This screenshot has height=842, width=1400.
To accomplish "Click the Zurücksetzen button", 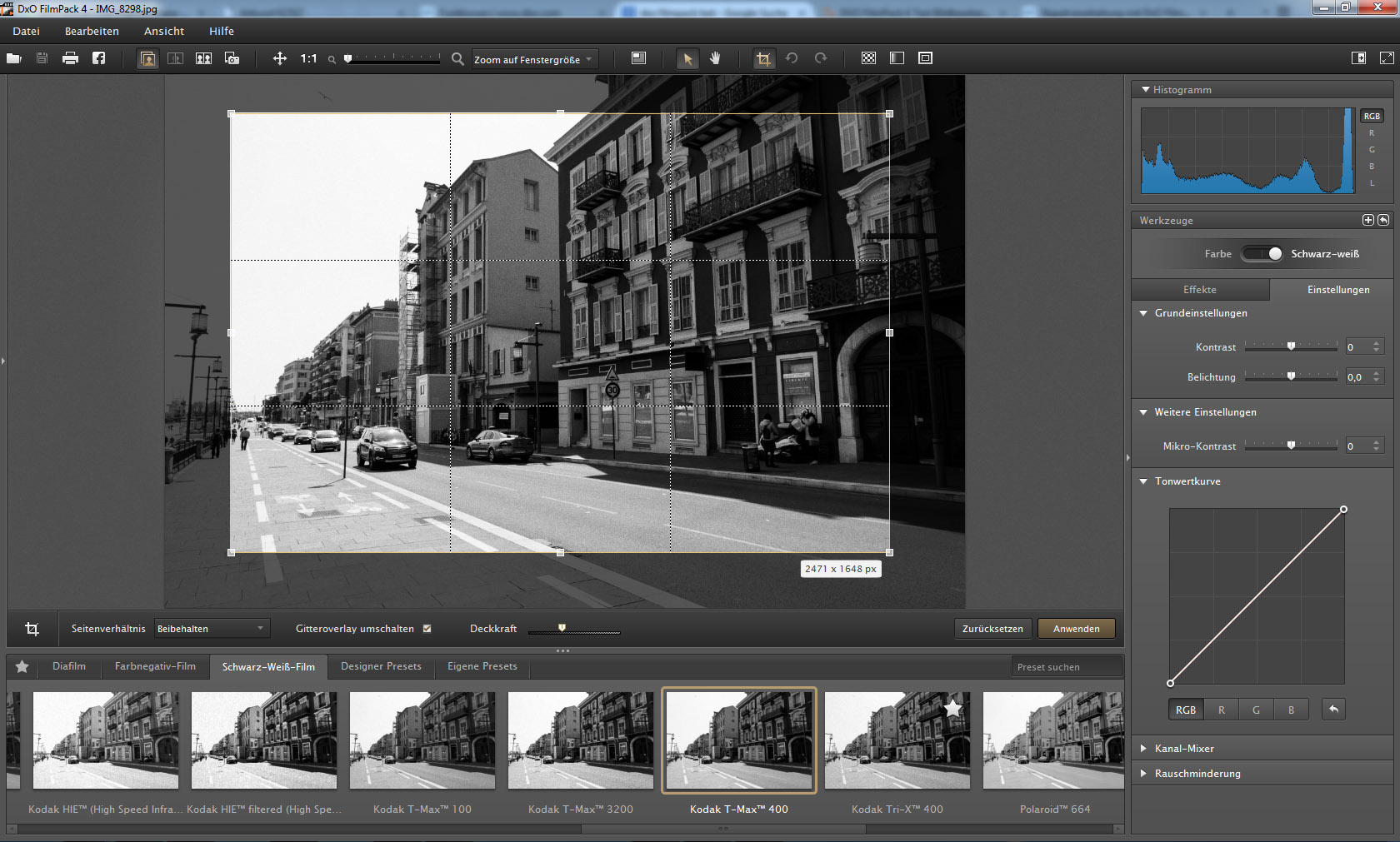I will 992,629.
